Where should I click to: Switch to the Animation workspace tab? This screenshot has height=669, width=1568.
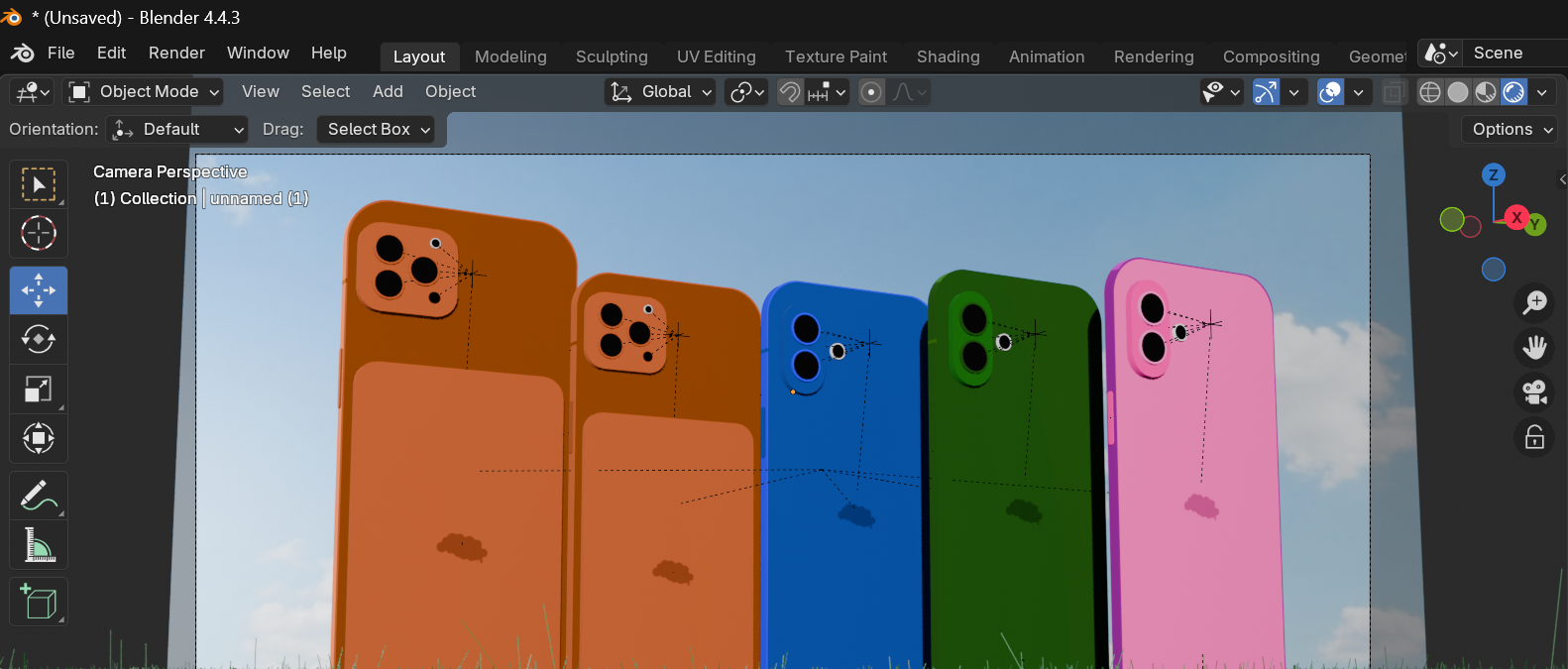point(1047,56)
